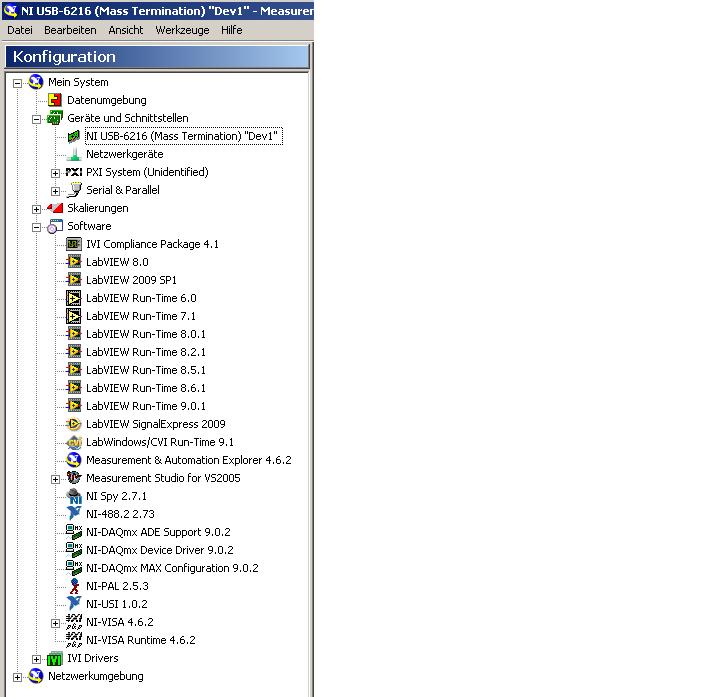Expand the IVI Drivers node
The image size is (720, 697).
[x=36, y=659]
